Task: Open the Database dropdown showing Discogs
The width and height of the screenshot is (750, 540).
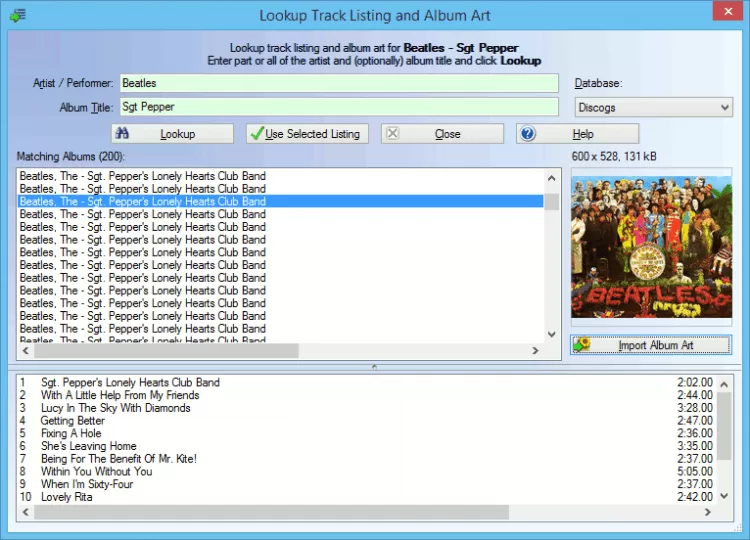Action: pos(653,108)
